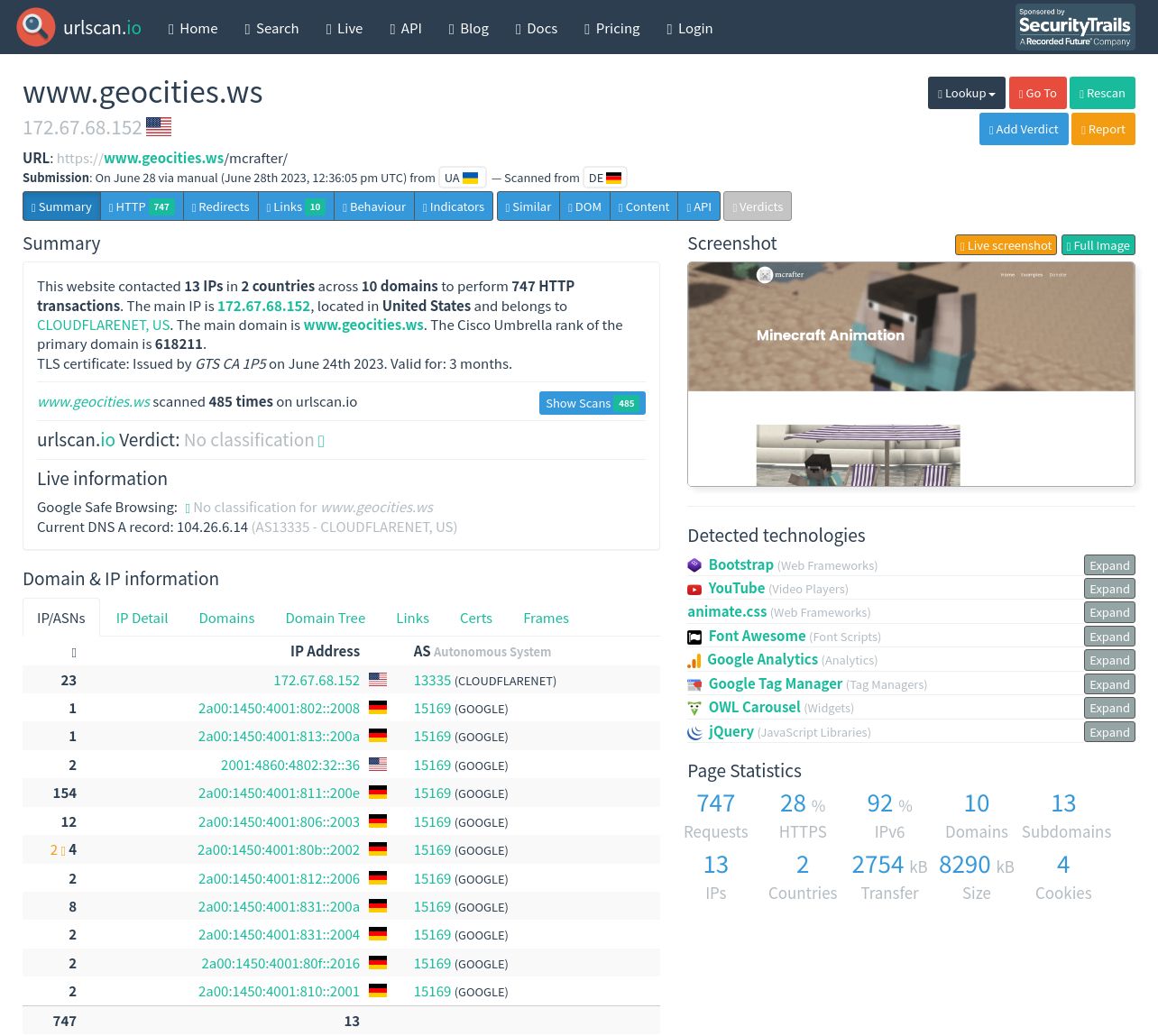Open the Frames tab
1158x1036 pixels.
546,618
